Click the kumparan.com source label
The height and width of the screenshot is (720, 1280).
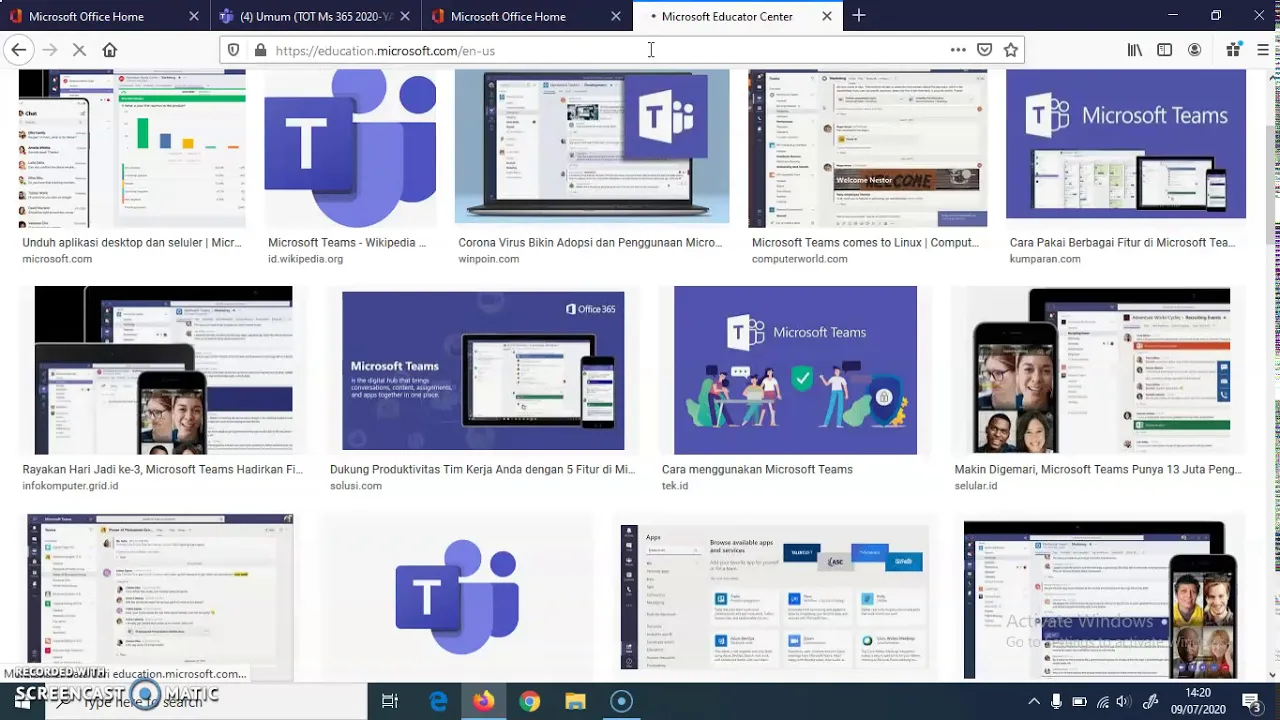point(1045,259)
